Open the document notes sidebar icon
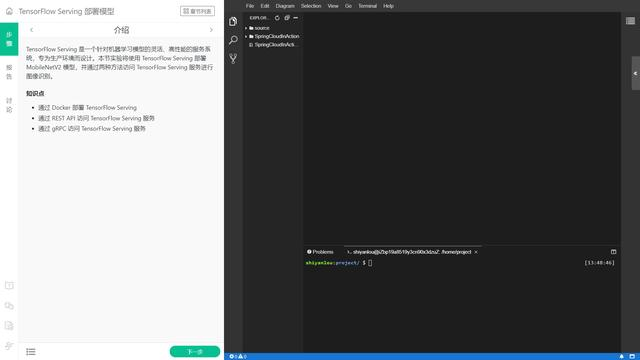The image size is (640, 360). click(x=9, y=325)
